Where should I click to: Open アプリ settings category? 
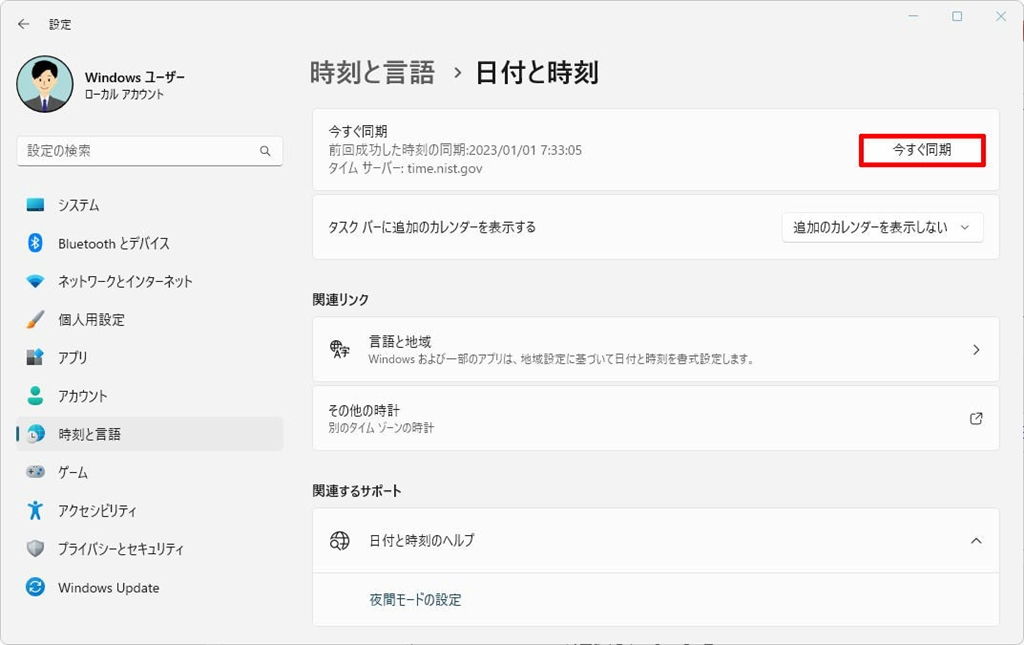coord(150,357)
